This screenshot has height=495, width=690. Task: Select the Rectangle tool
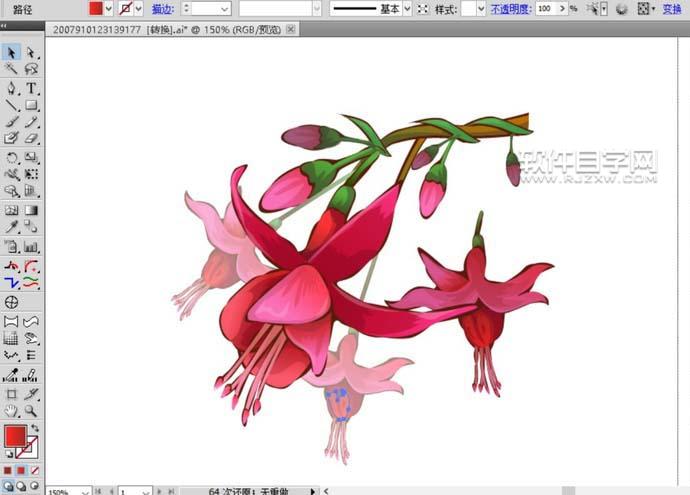click(x=31, y=105)
